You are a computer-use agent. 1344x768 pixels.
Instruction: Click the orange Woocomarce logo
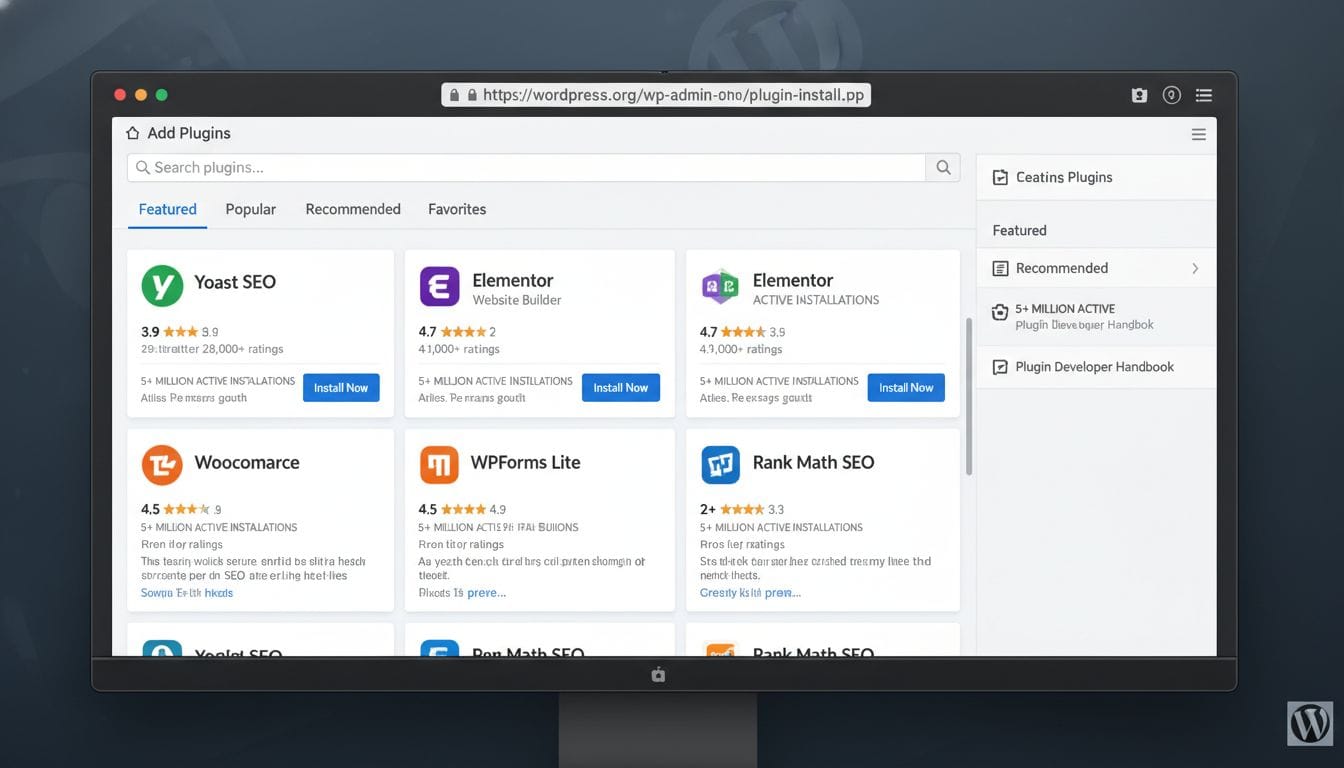click(x=162, y=465)
